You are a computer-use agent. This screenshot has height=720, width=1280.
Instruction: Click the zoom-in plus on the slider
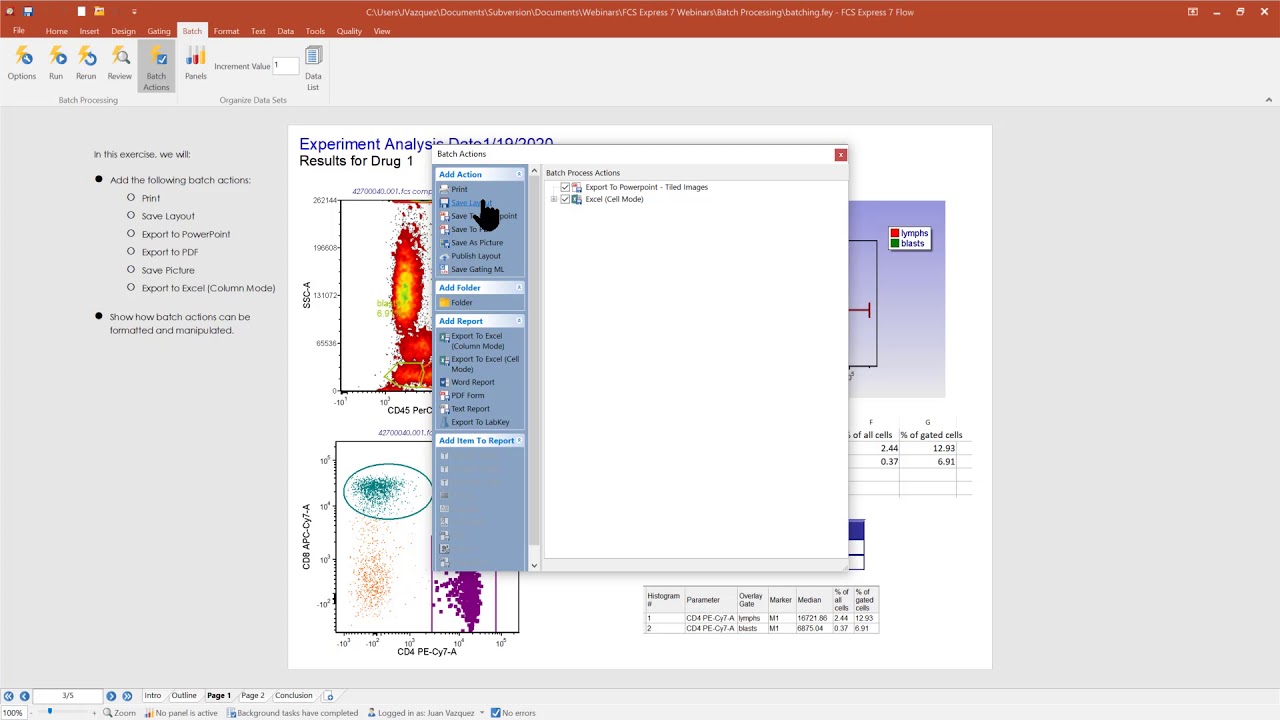pos(96,713)
